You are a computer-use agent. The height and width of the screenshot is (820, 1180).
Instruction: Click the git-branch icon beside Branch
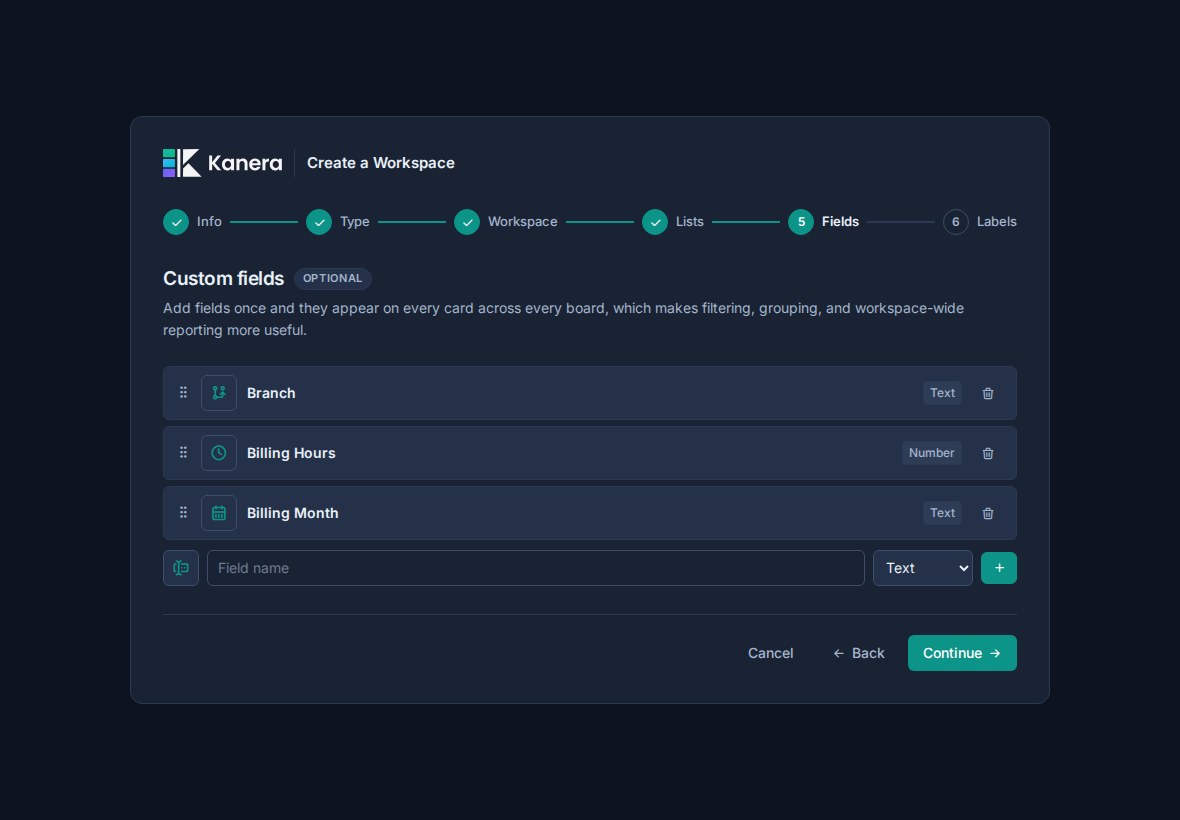(219, 393)
